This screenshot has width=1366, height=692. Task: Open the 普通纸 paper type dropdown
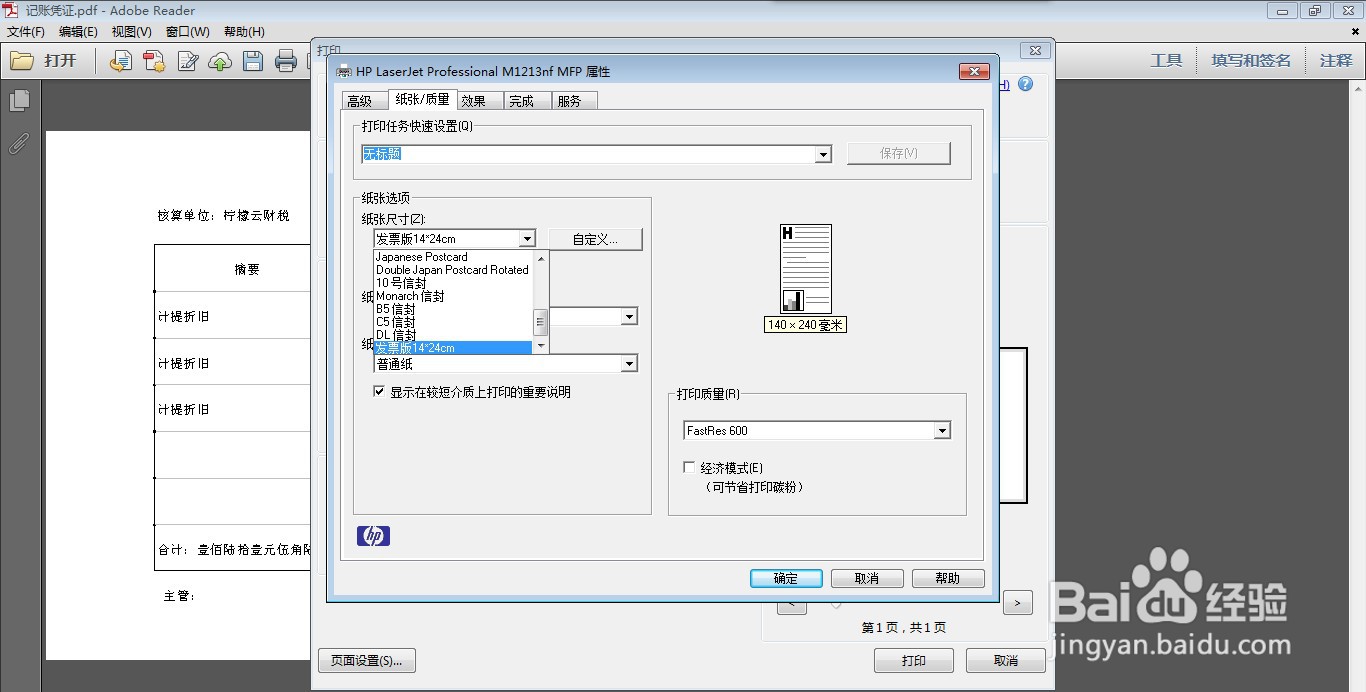(x=629, y=364)
